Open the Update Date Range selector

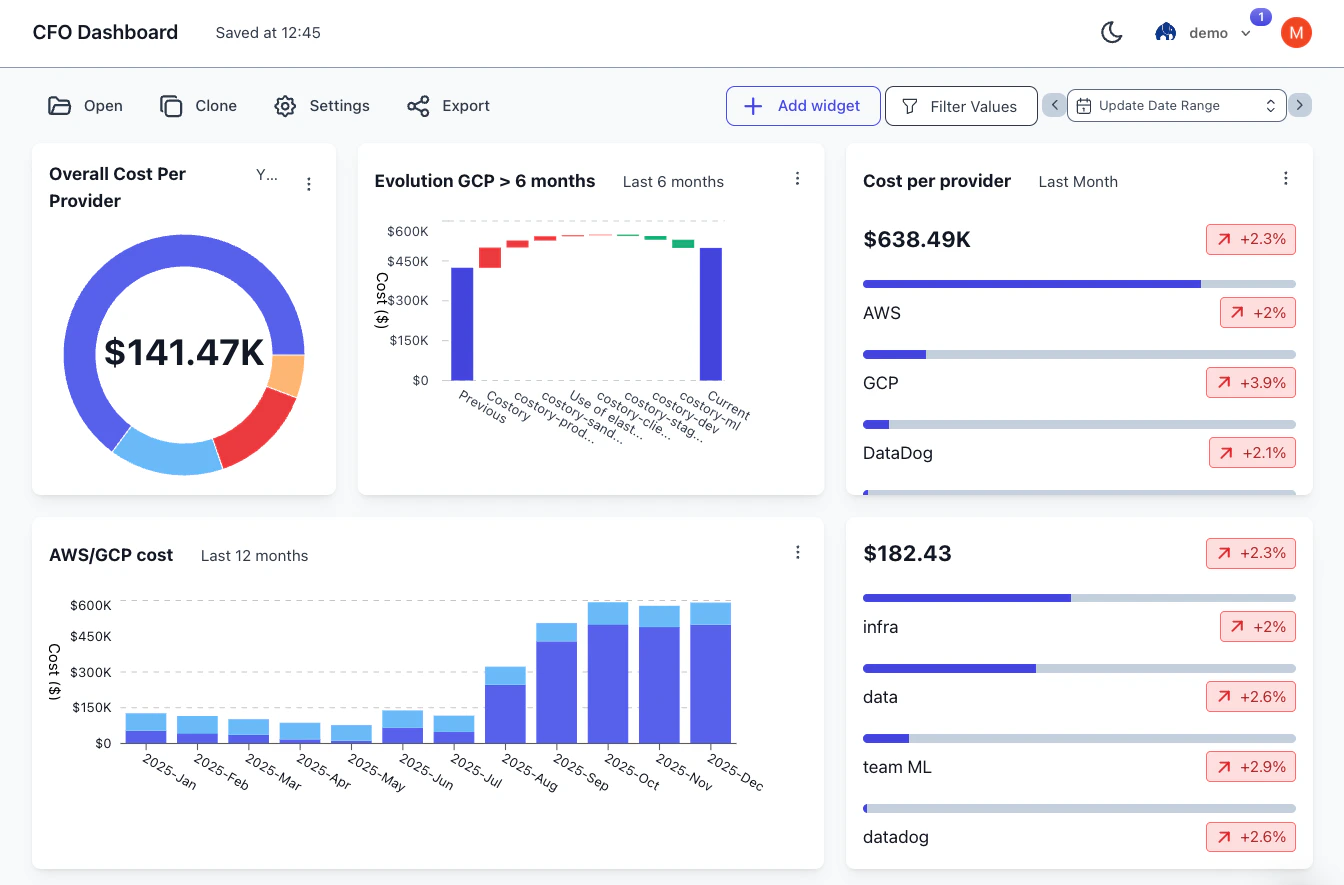pyautogui.click(x=1177, y=104)
